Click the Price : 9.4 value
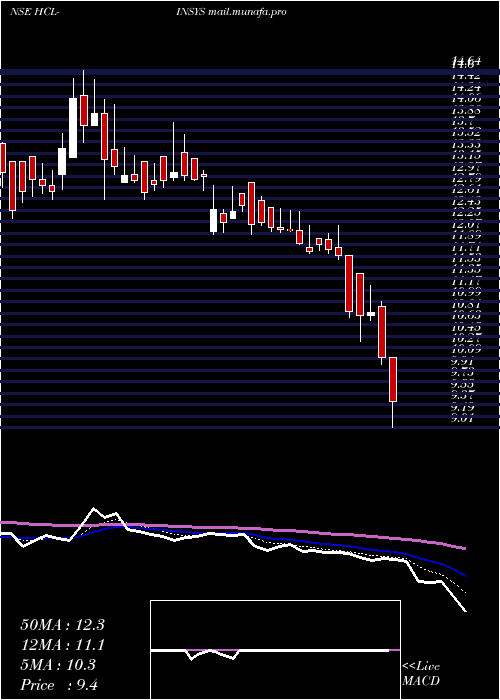This screenshot has width=500, height=700. tap(59, 685)
